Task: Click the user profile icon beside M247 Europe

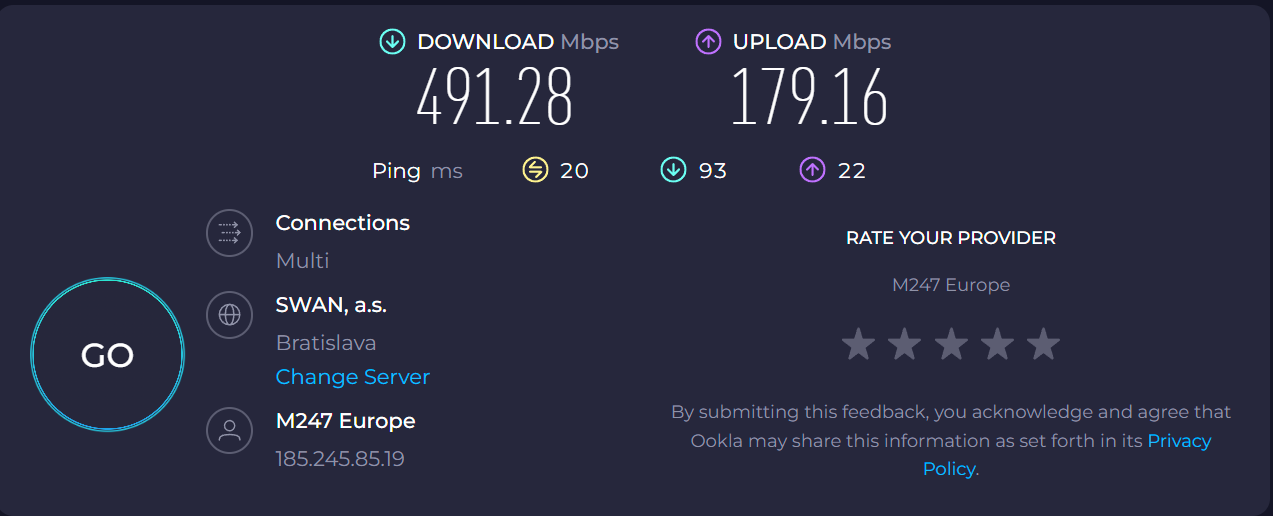Action: [229, 431]
